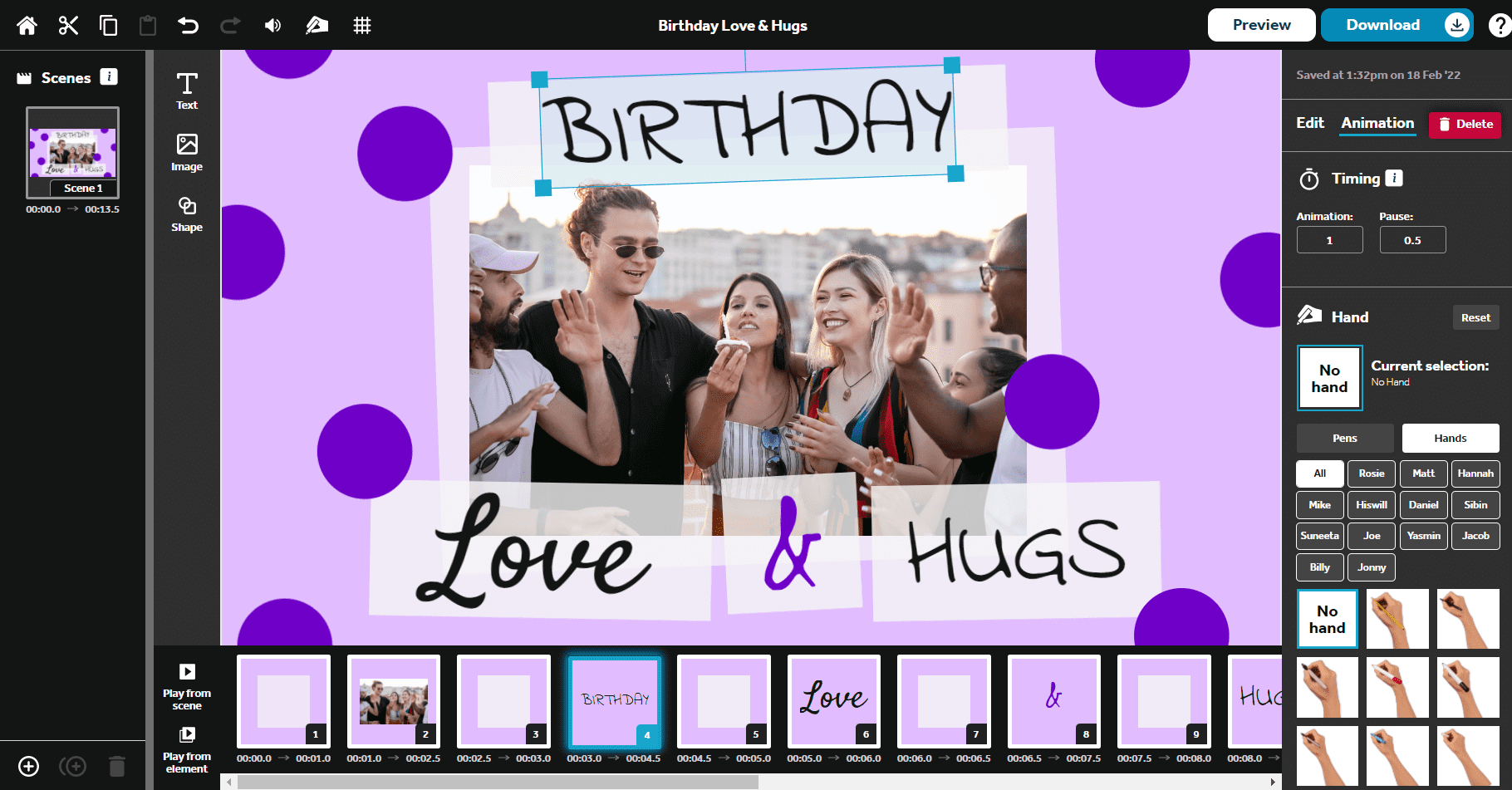Click the Pause time input field

click(1412, 240)
